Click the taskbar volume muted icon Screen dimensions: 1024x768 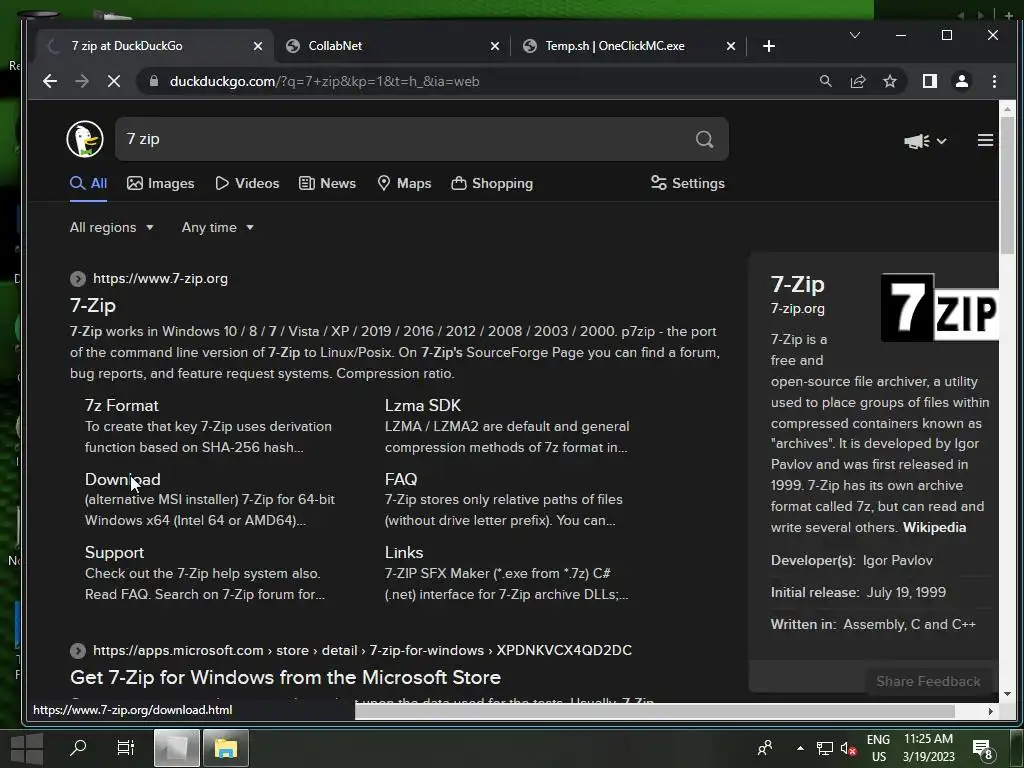(848, 748)
